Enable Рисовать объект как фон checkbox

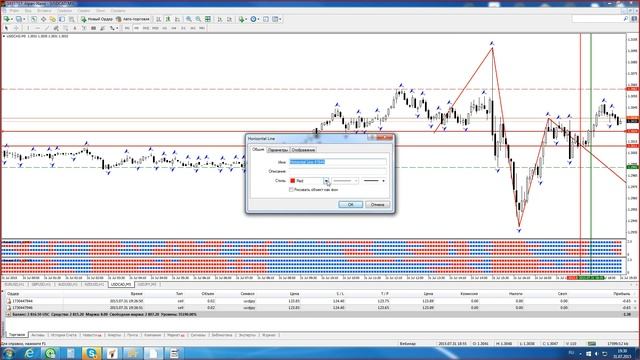(291, 190)
